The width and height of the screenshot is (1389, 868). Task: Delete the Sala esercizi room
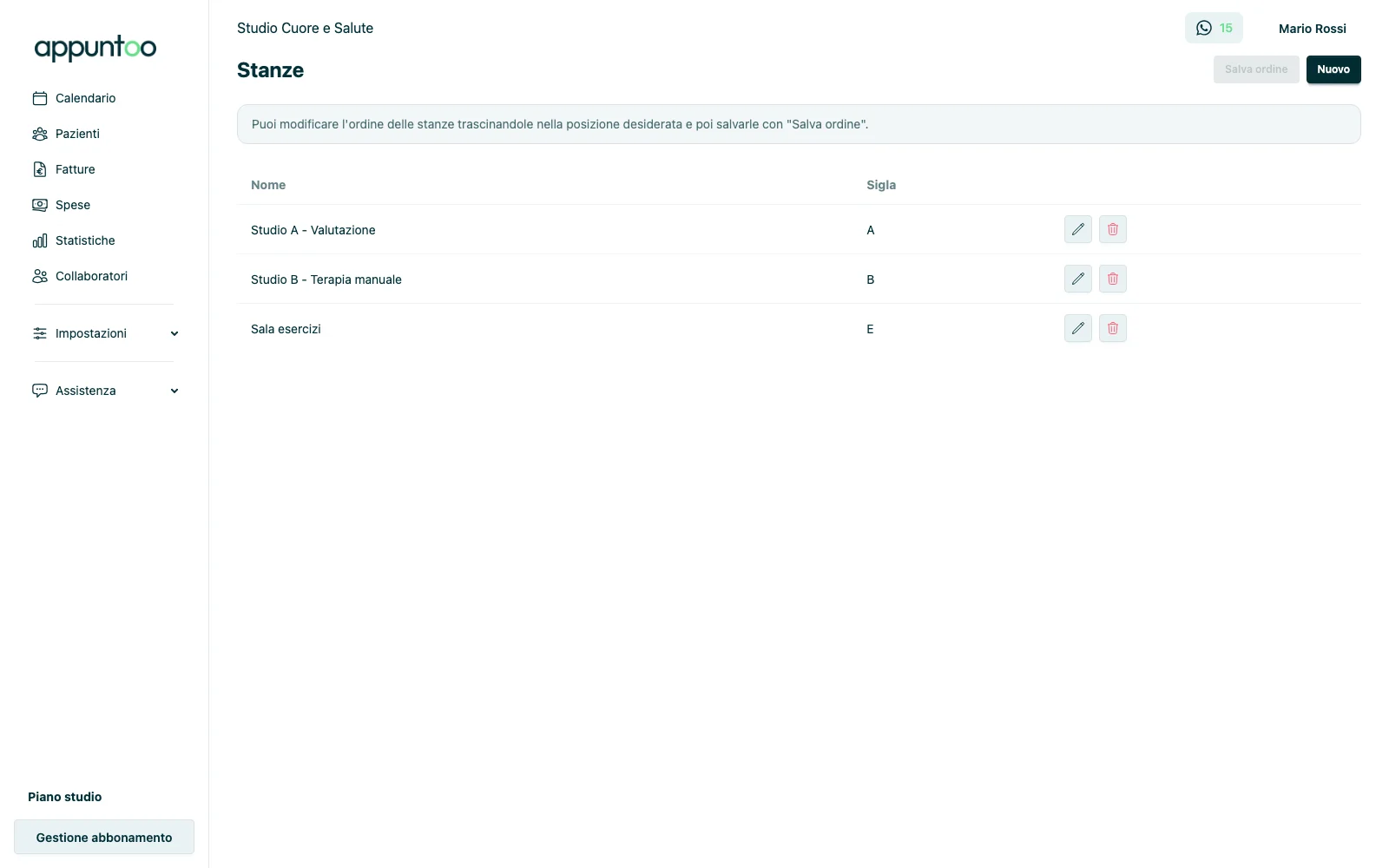tap(1113, 328)
